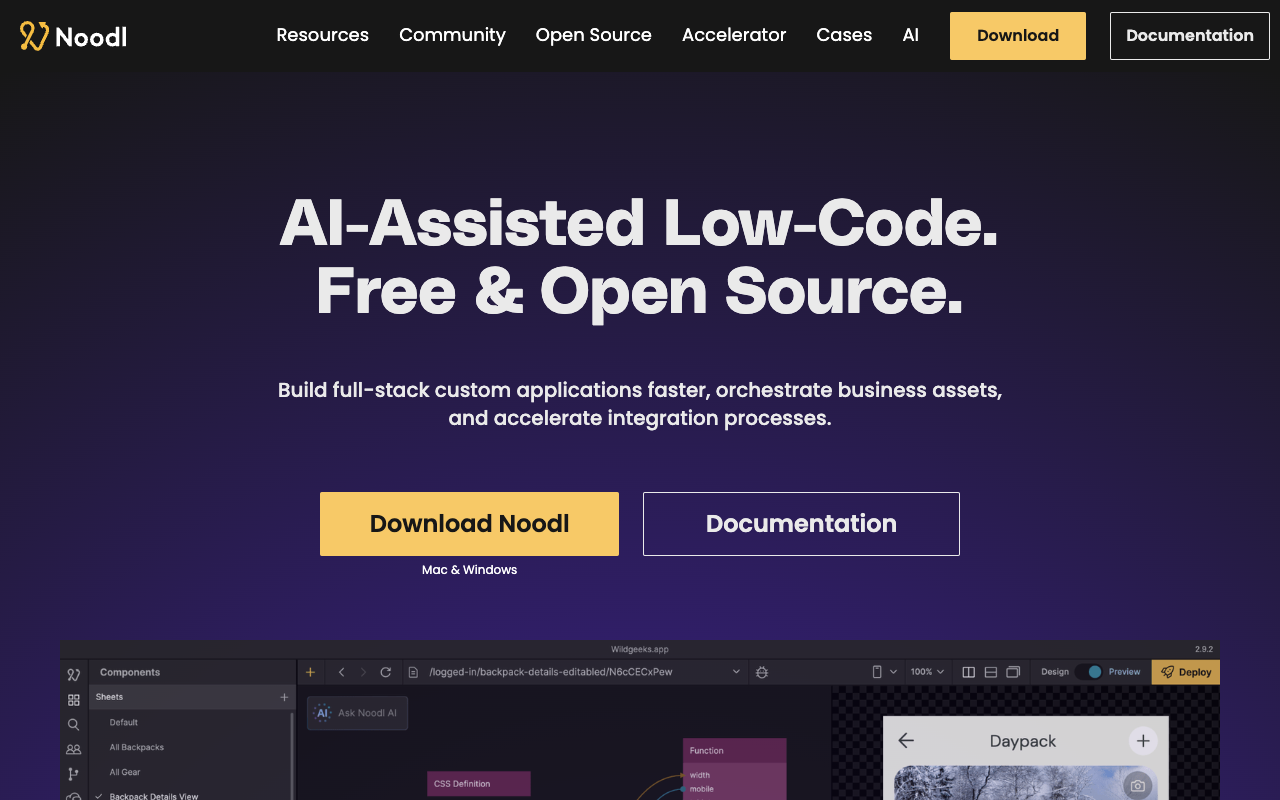Open the Search icon in editor sidebar
The image size is (1280, 800).
pos(73,724)
